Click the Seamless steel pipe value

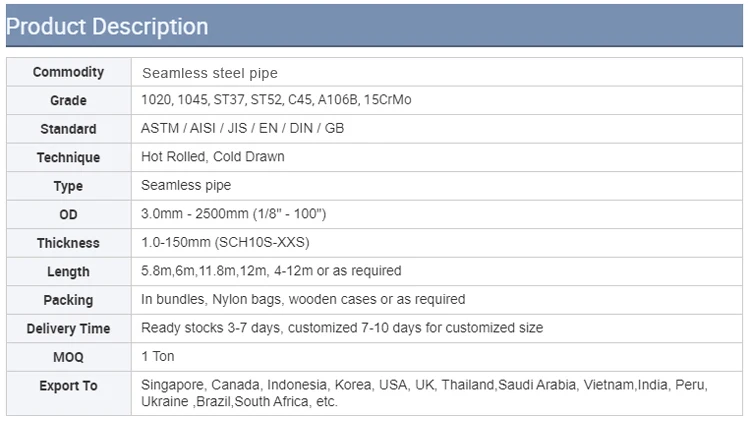[210, 73]
